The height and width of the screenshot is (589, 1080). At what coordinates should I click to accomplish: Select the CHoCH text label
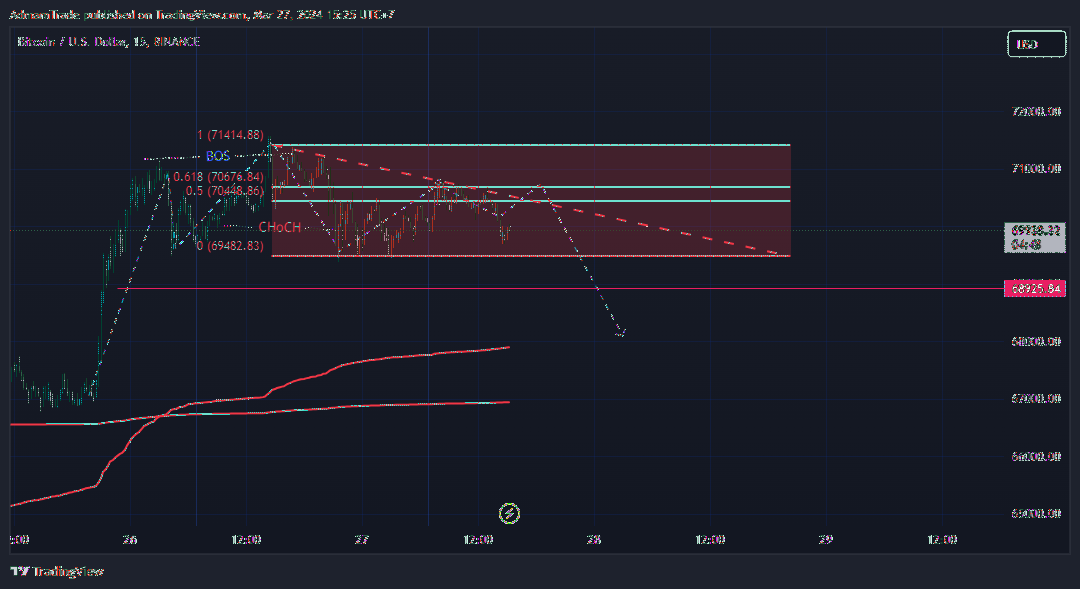point(280,227)
